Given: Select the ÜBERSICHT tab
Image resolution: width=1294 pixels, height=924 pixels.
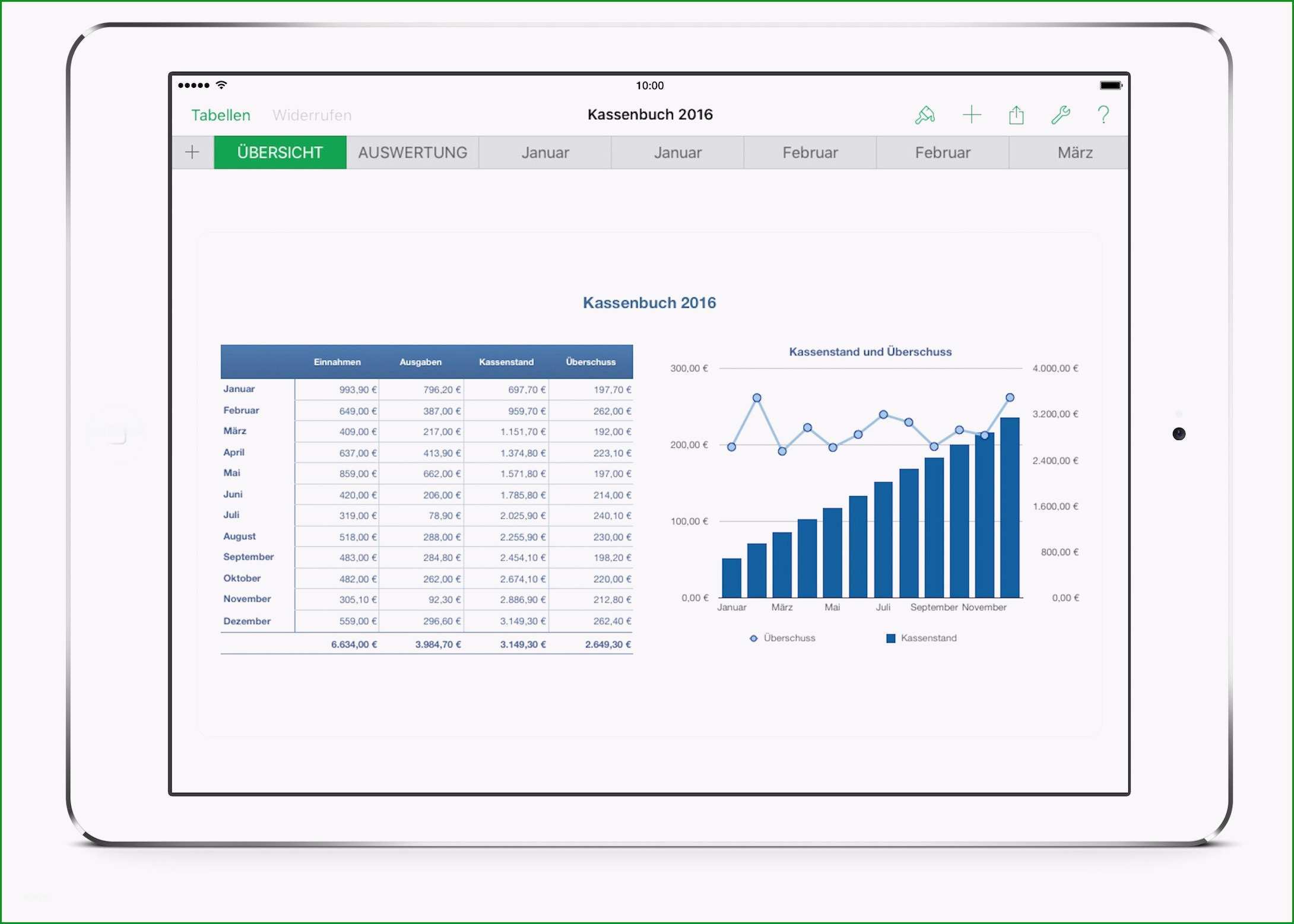Looking at the screenshot, I should (280, 153).
